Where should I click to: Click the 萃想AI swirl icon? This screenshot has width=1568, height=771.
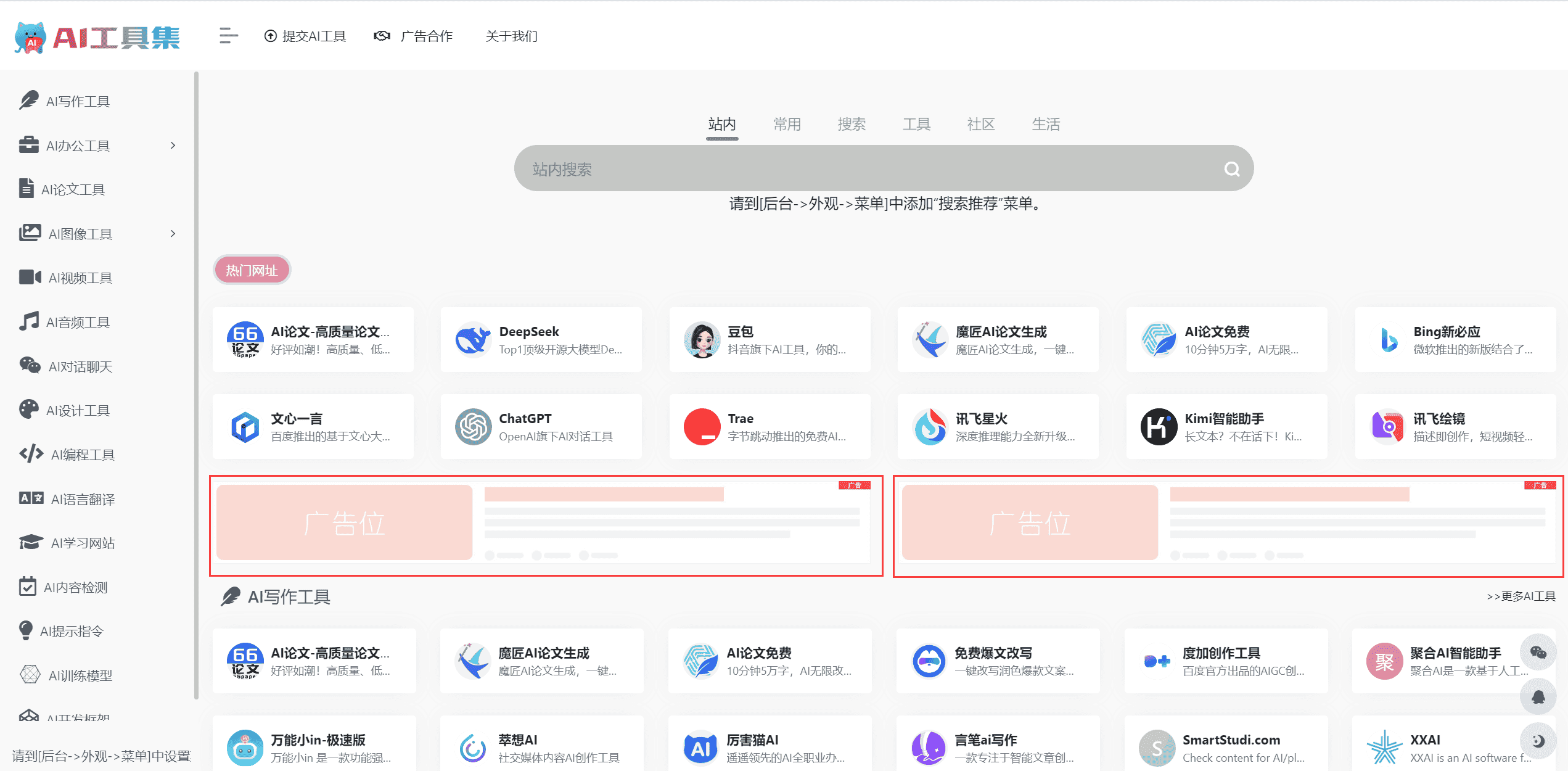coord(473,748)
